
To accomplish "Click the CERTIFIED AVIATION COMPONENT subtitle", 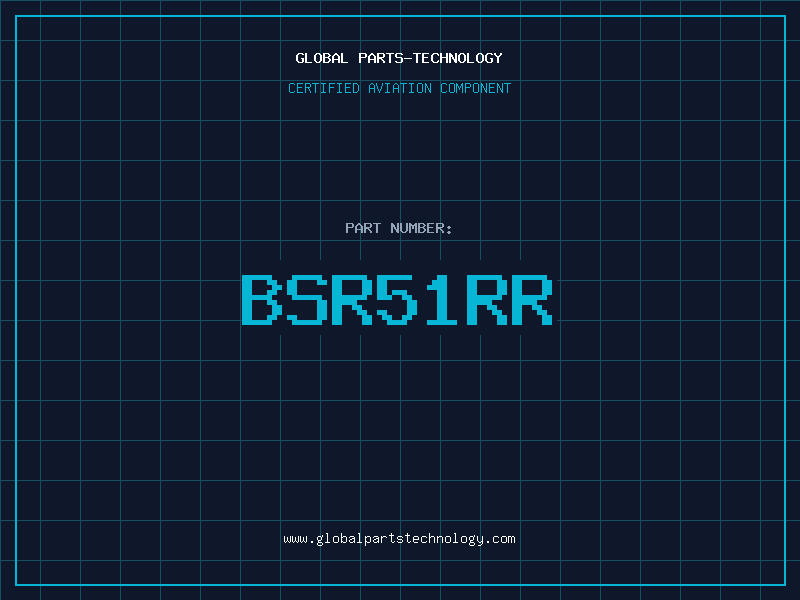I will [399, 88].
